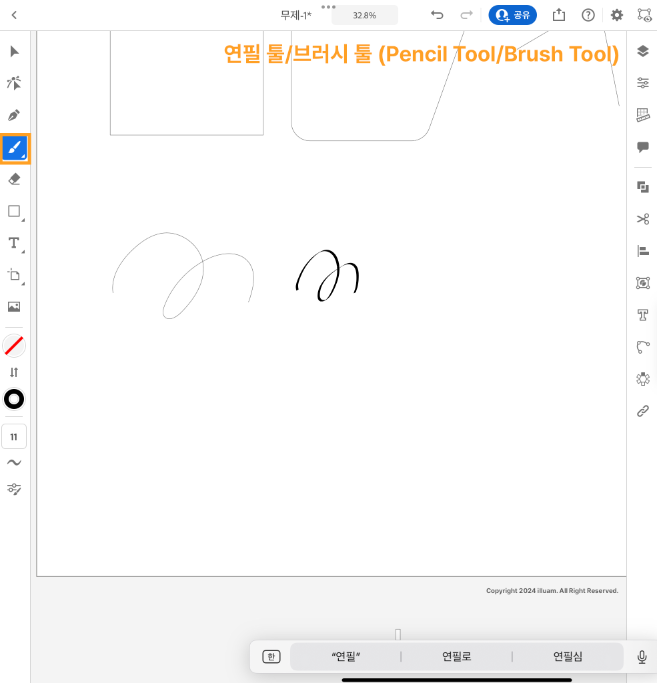Pick the Direct Selection tool
The width and height of the screenshot is (657, 683).
14,83
